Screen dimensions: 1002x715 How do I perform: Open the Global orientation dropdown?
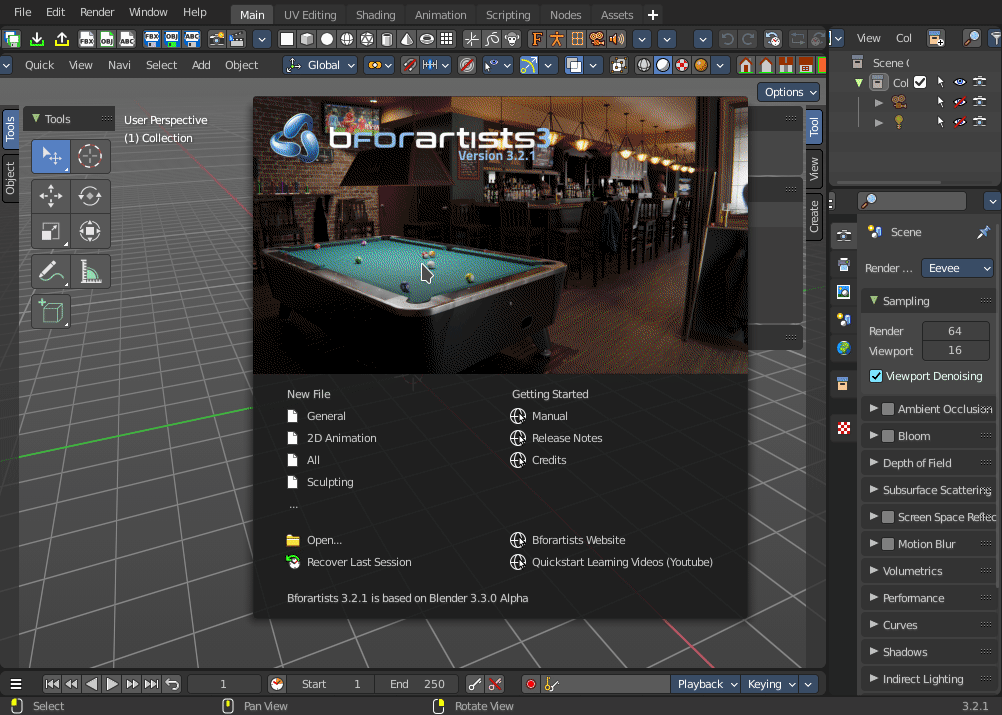[320, 65]
